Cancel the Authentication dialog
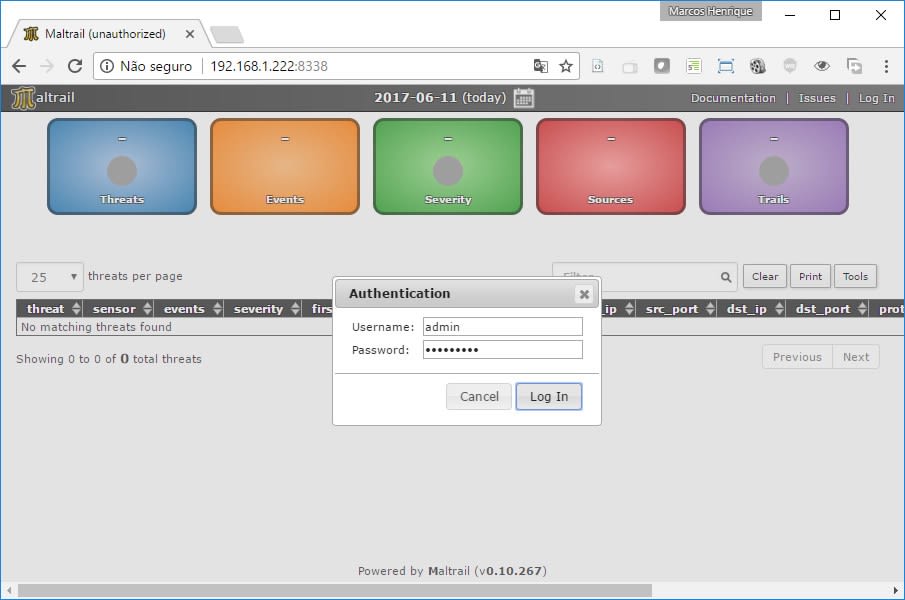 click(478, 396)
